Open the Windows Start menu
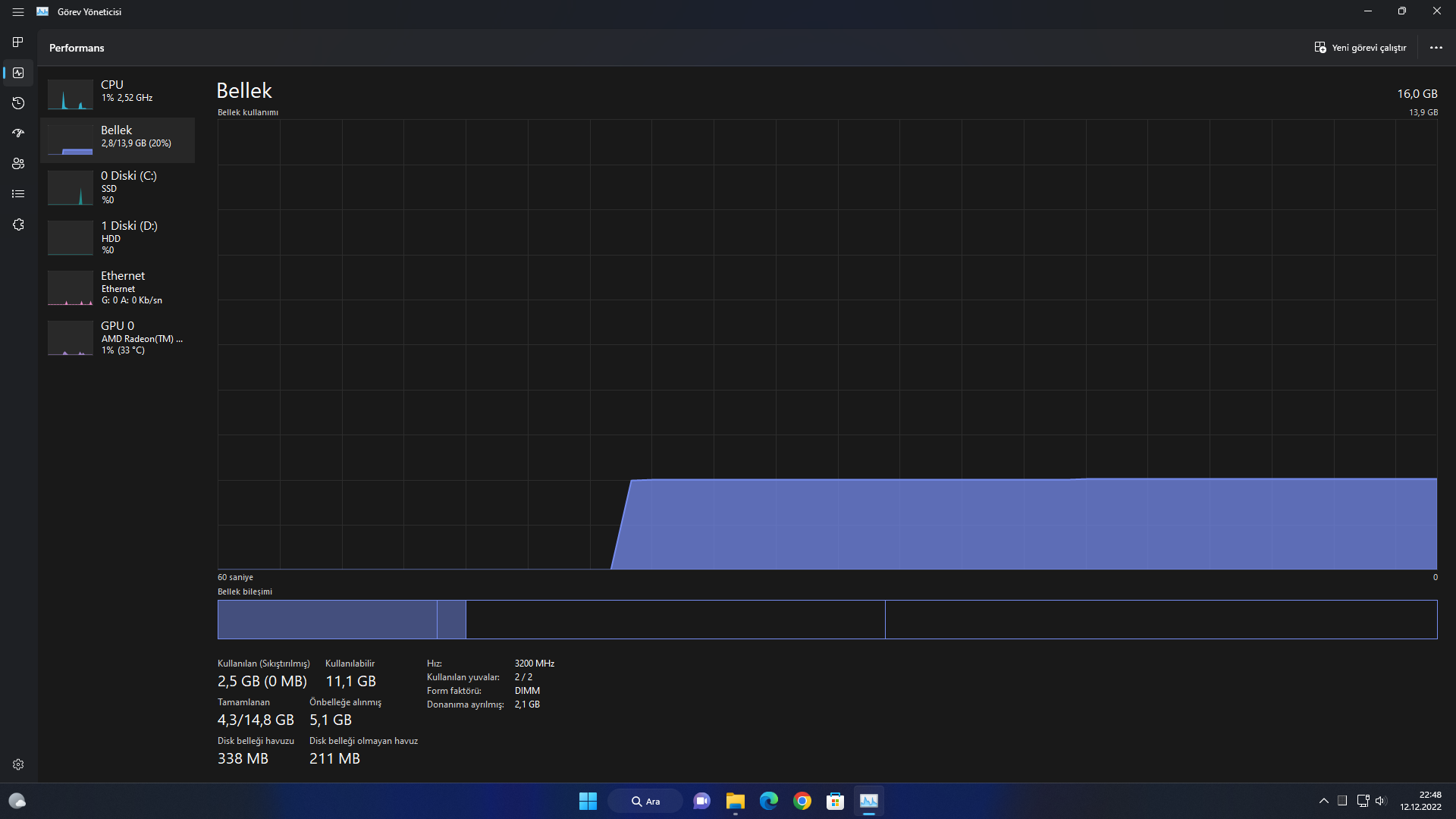The height and width of the screenshot is (819, 1456). (x=588, y=801)
